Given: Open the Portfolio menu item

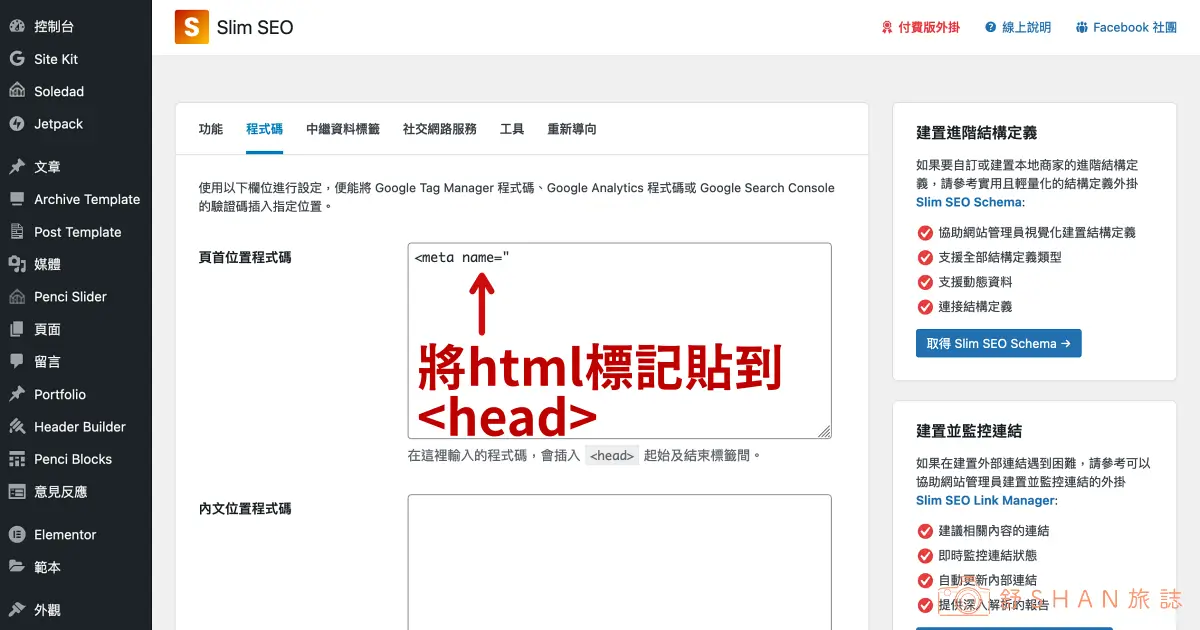Looking at the screenshot, I should (76, 394).
